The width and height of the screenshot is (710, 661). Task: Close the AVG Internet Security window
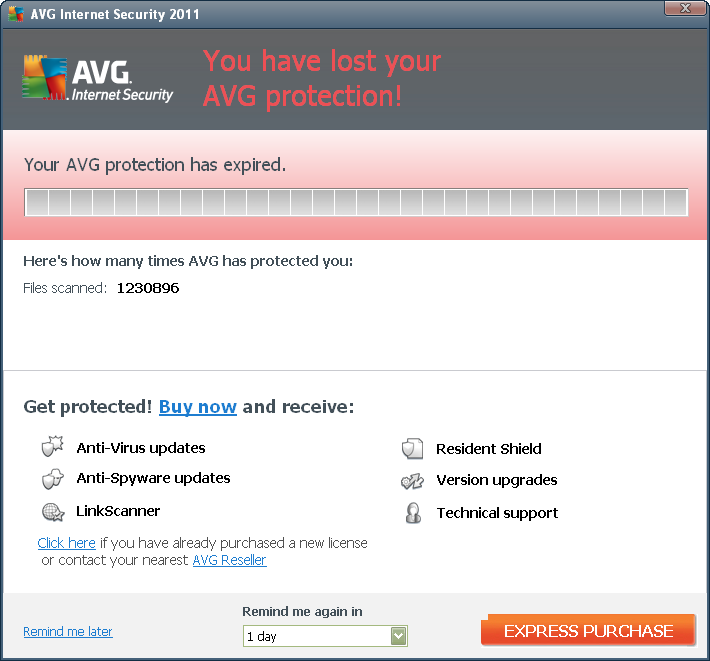pyautogui.click(x=685, y=8)
